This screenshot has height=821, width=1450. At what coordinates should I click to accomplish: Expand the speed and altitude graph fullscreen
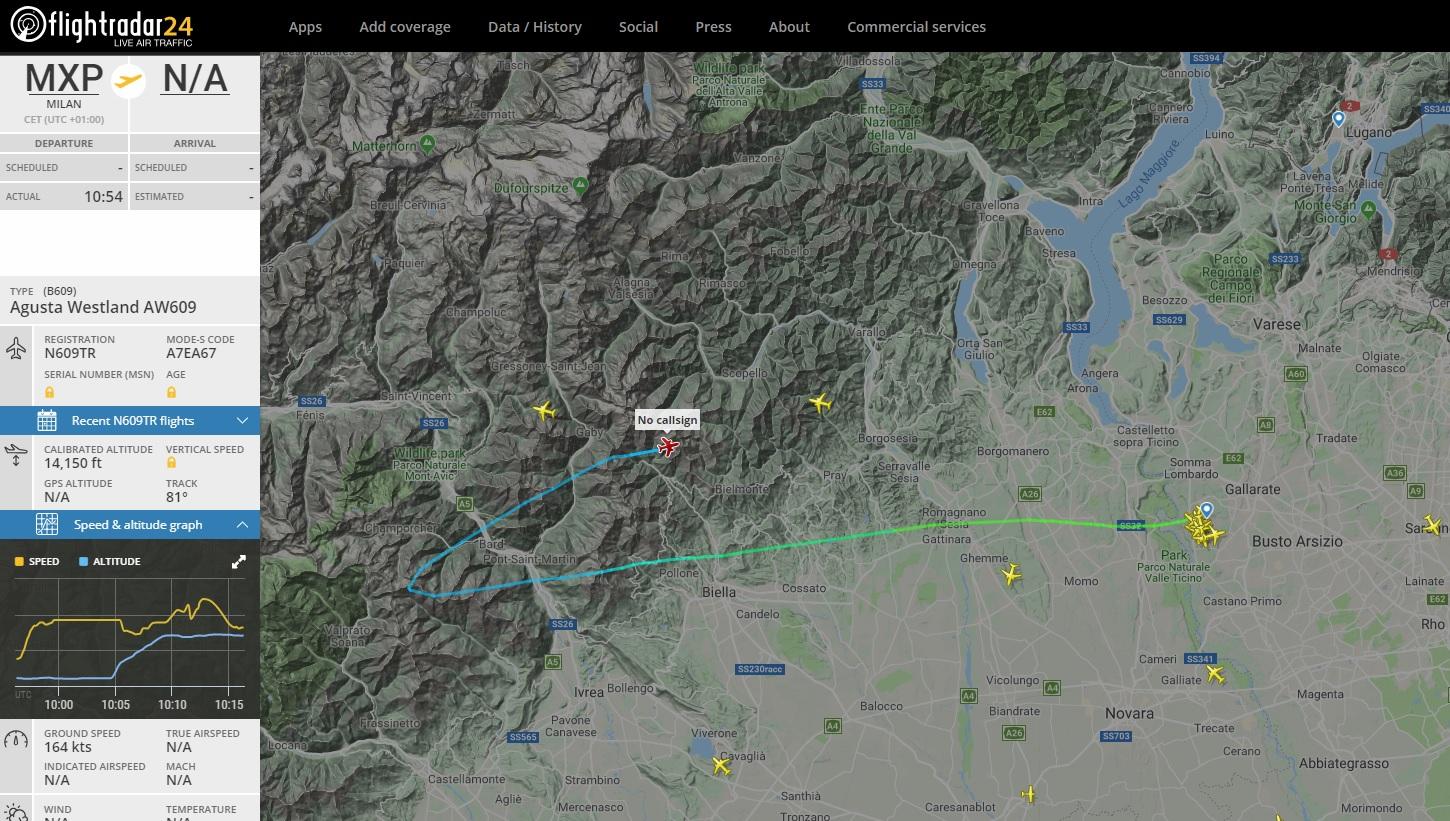[x=239, y=562]
